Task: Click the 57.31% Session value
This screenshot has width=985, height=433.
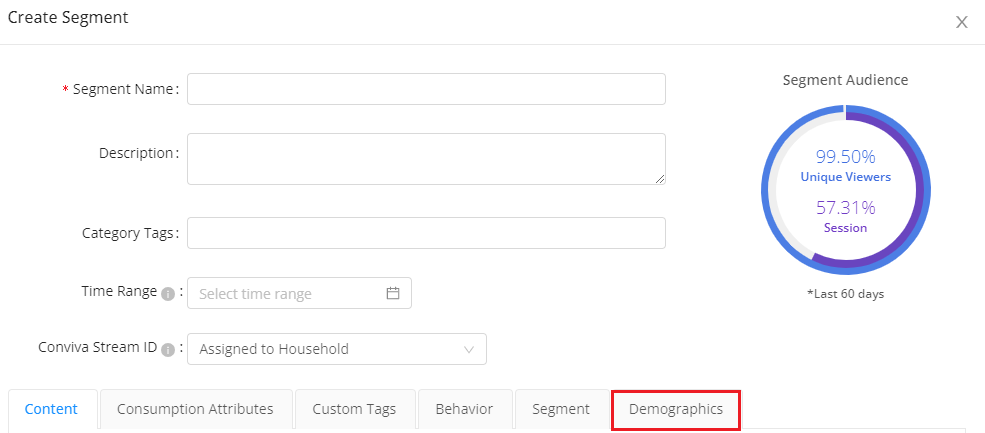Action: [846, 207]
